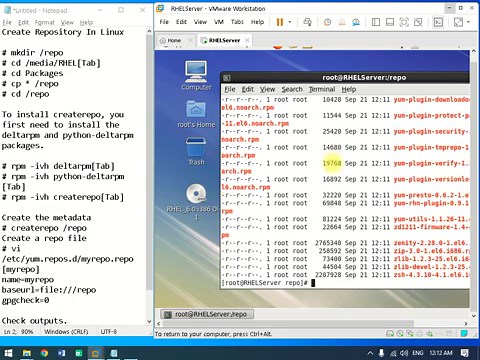Click the RHEL_6.0 i386 disc icon

tap(196, 201)
